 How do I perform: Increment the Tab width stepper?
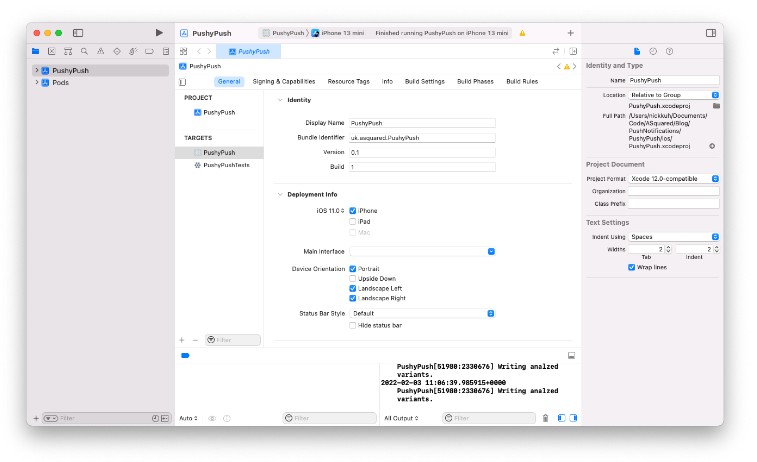coord(669,247)
